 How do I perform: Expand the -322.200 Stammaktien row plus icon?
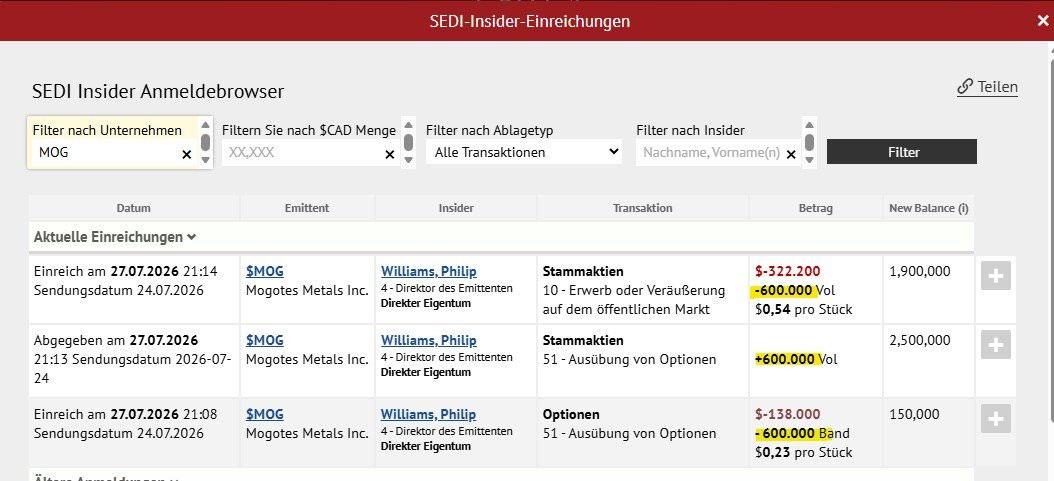coord(996,275)
